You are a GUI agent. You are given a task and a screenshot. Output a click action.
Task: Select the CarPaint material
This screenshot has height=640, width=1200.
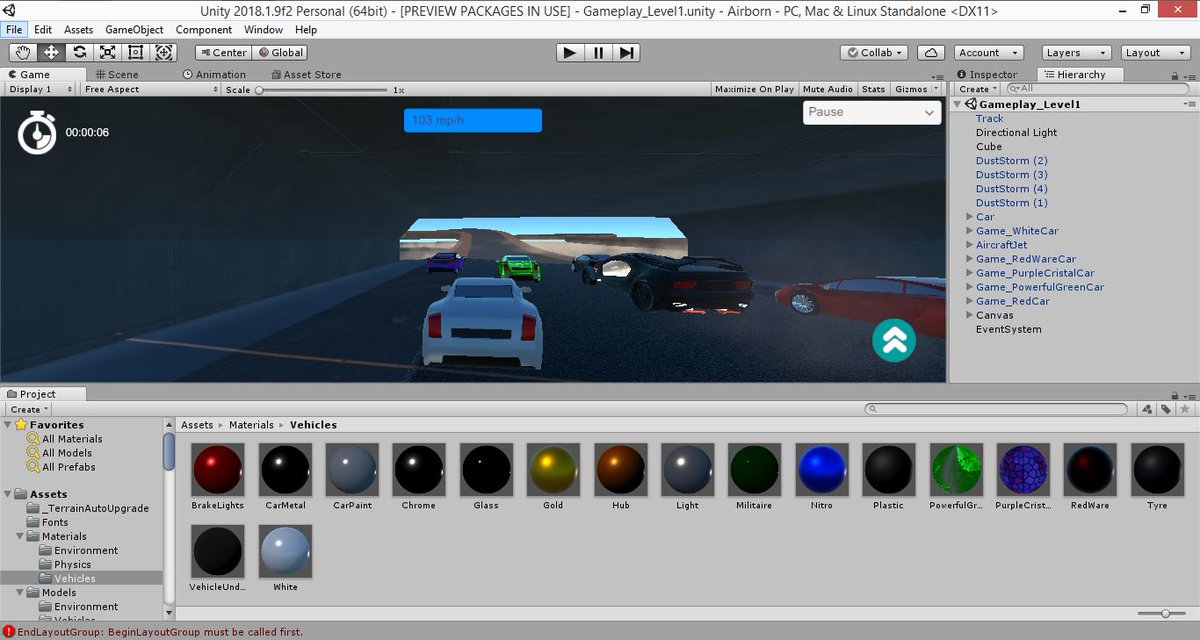[352, 469]
